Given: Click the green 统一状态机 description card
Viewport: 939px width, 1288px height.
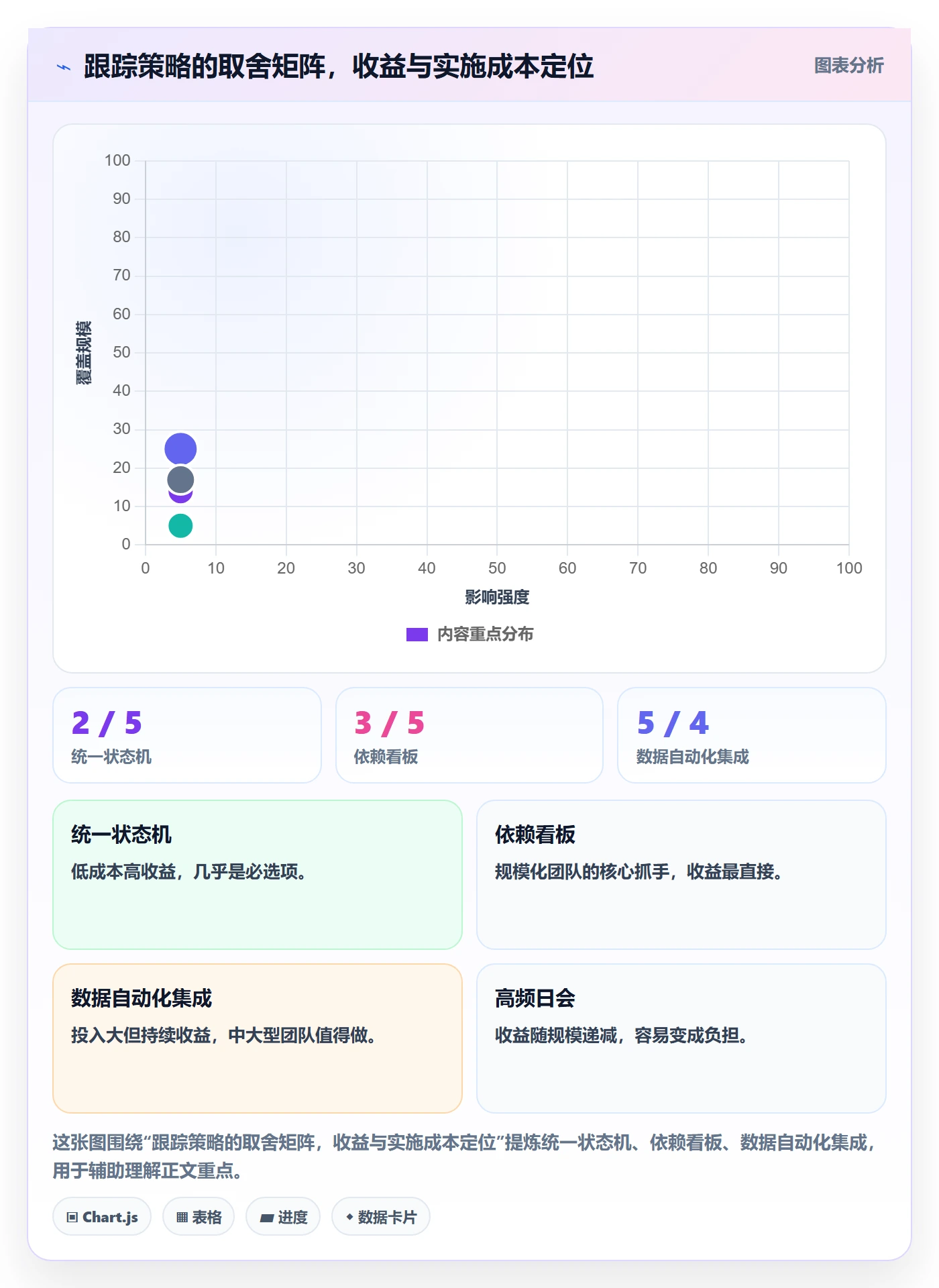Looking at the screenshot, I should pos(258,875).
